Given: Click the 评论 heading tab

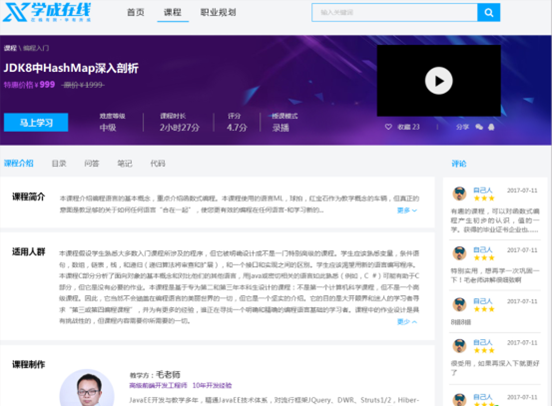Looking at the screenshot, I should pos(459,164).
